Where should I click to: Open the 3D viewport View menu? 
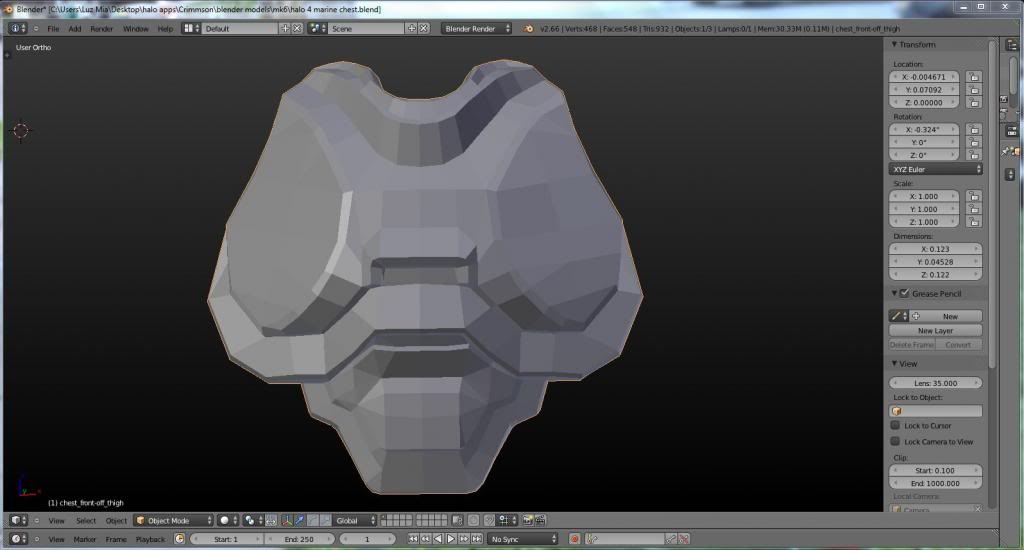[57, 521]
